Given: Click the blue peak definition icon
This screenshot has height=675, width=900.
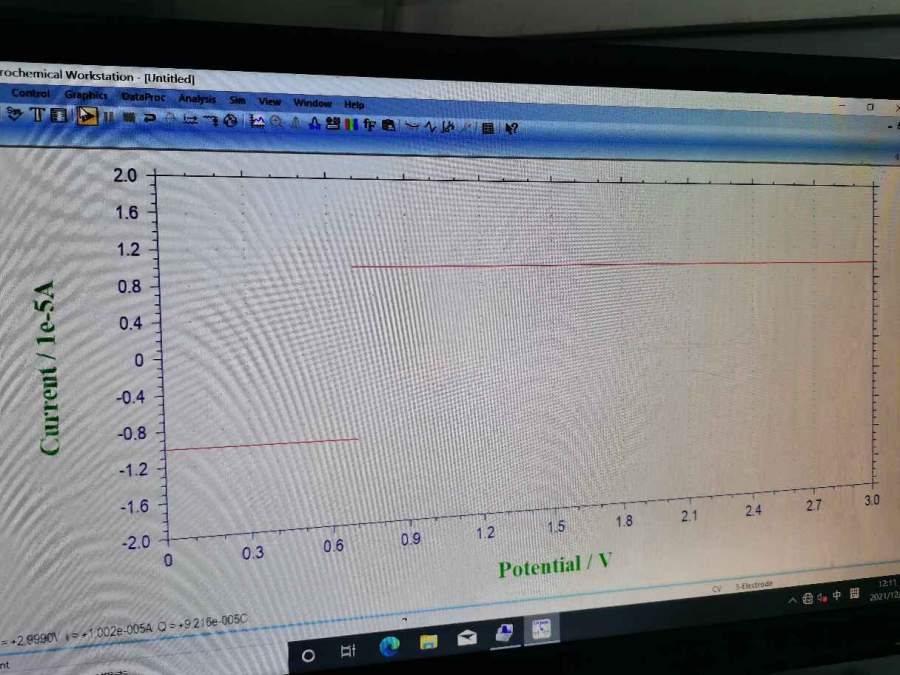Looking at the screenshot, I should coord(315,123).
